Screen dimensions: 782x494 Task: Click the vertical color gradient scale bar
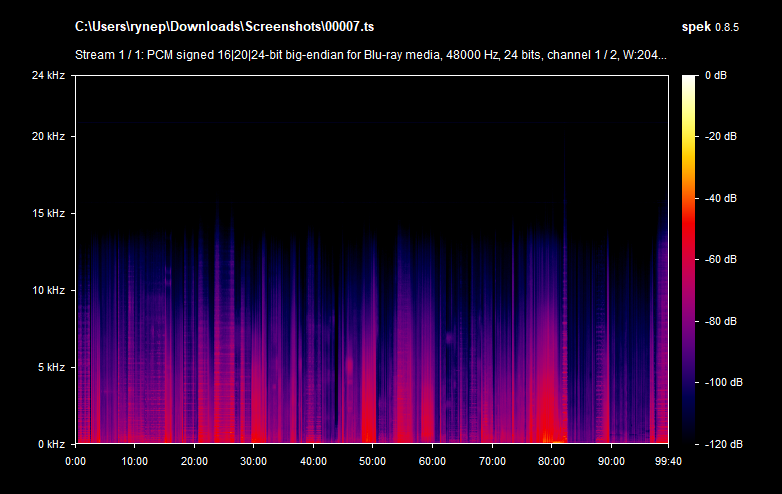tap(690, 259)
